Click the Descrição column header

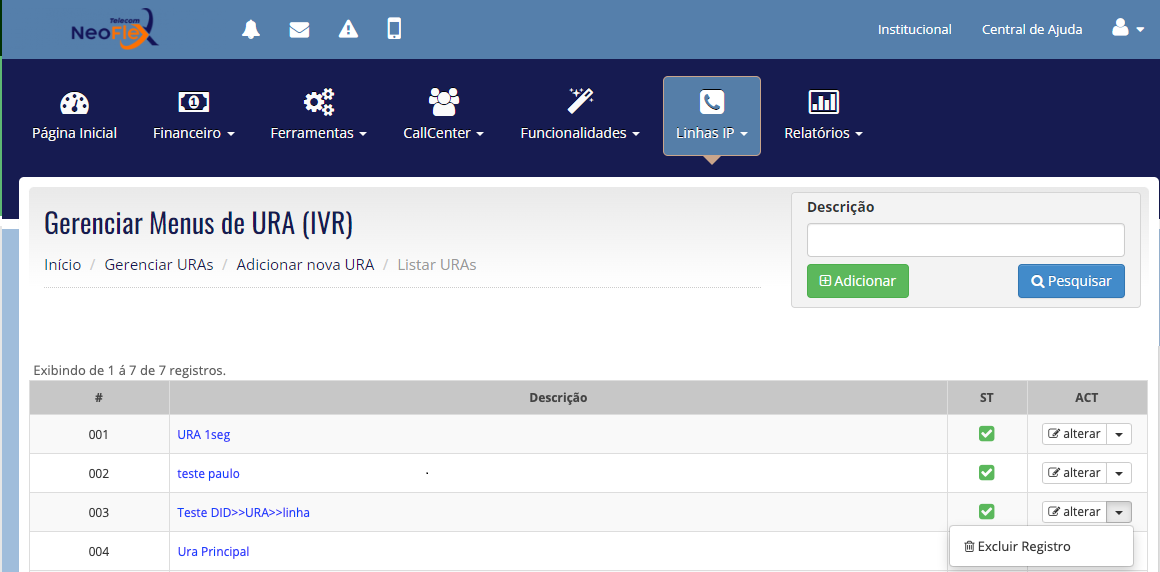[x=559, y=397]
